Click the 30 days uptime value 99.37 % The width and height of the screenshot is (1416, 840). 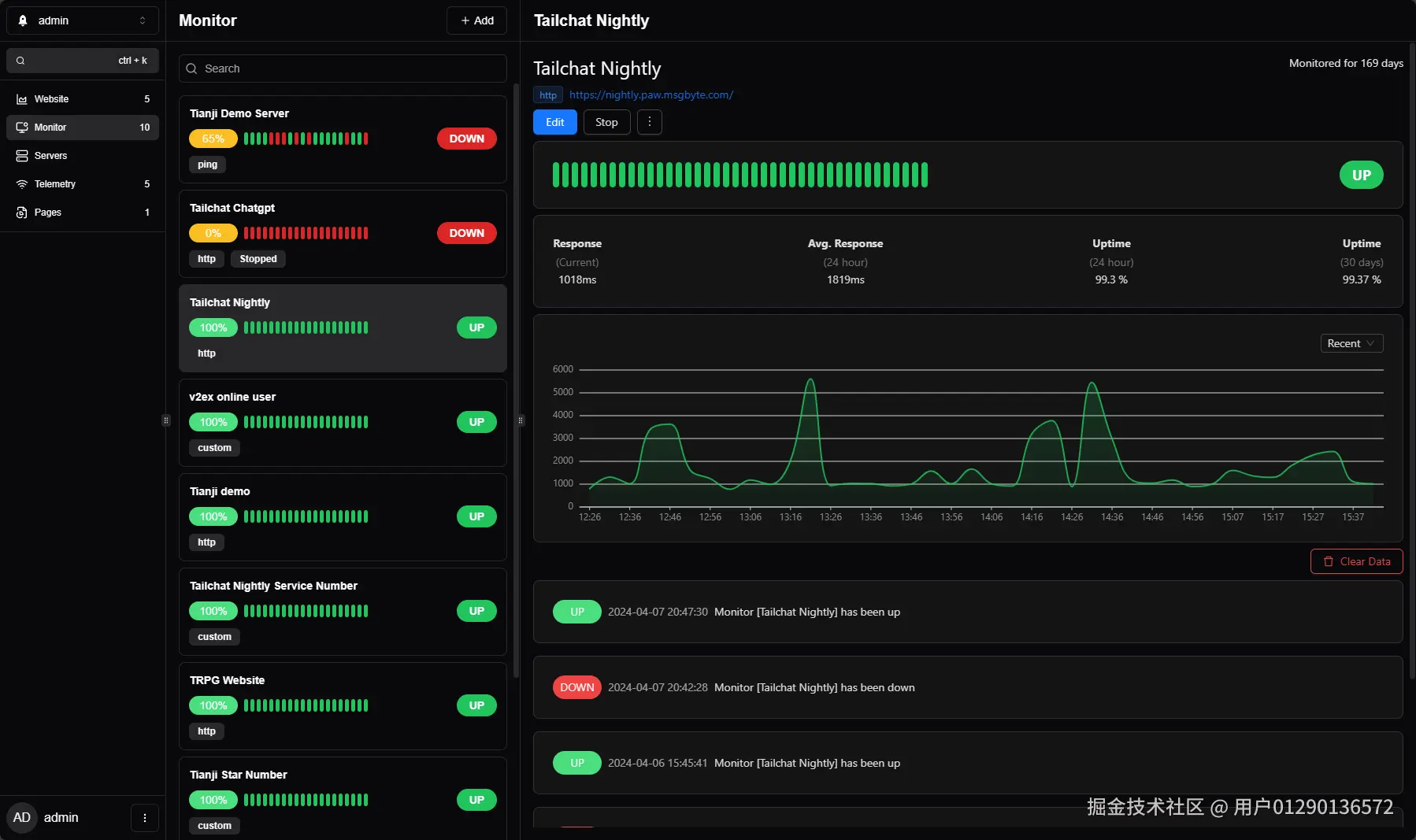coord(1362,279)
